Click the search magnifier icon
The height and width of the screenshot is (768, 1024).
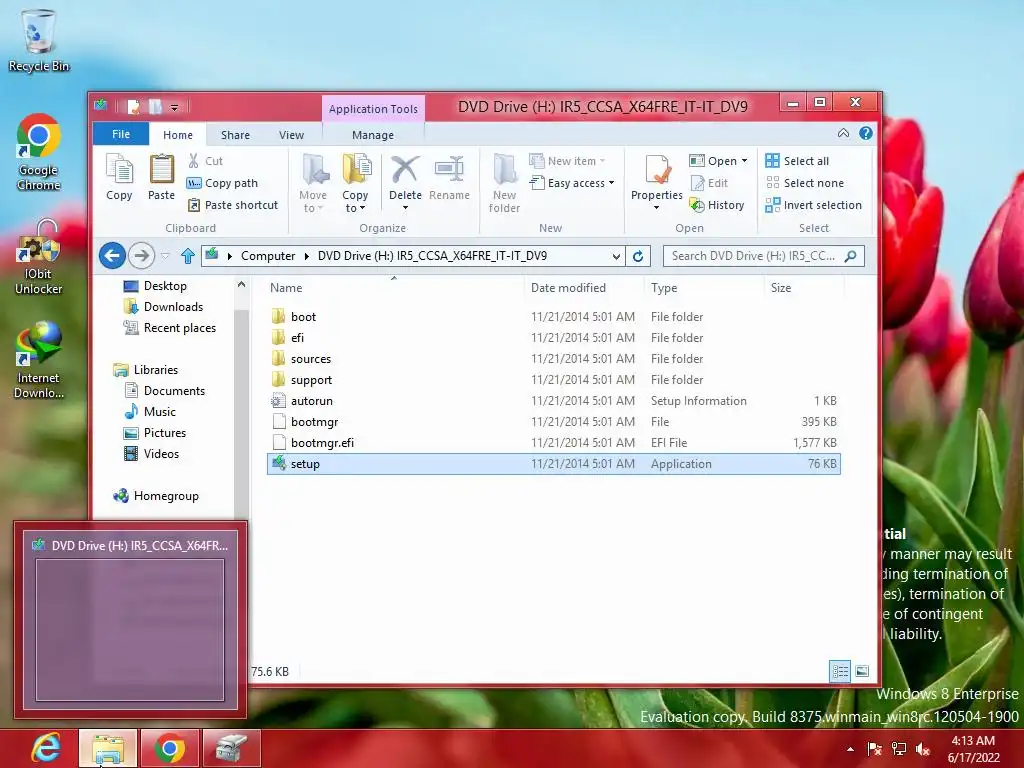850,256
